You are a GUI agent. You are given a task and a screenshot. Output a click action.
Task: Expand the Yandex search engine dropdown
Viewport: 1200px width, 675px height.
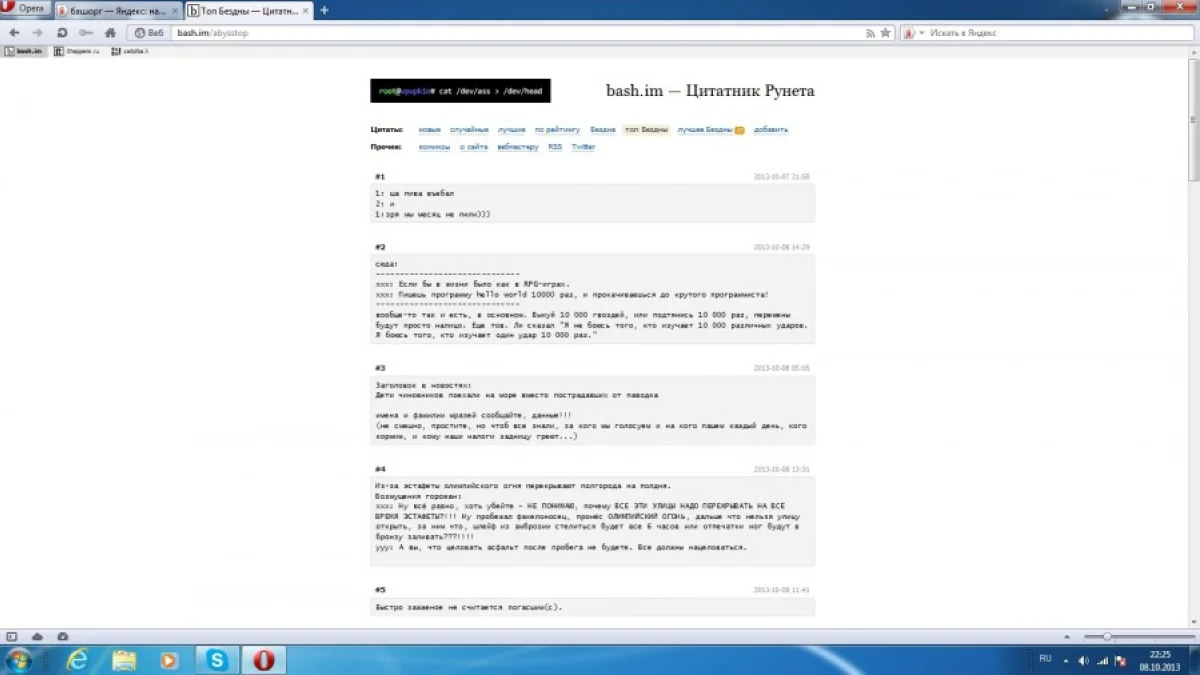point(913,32)
